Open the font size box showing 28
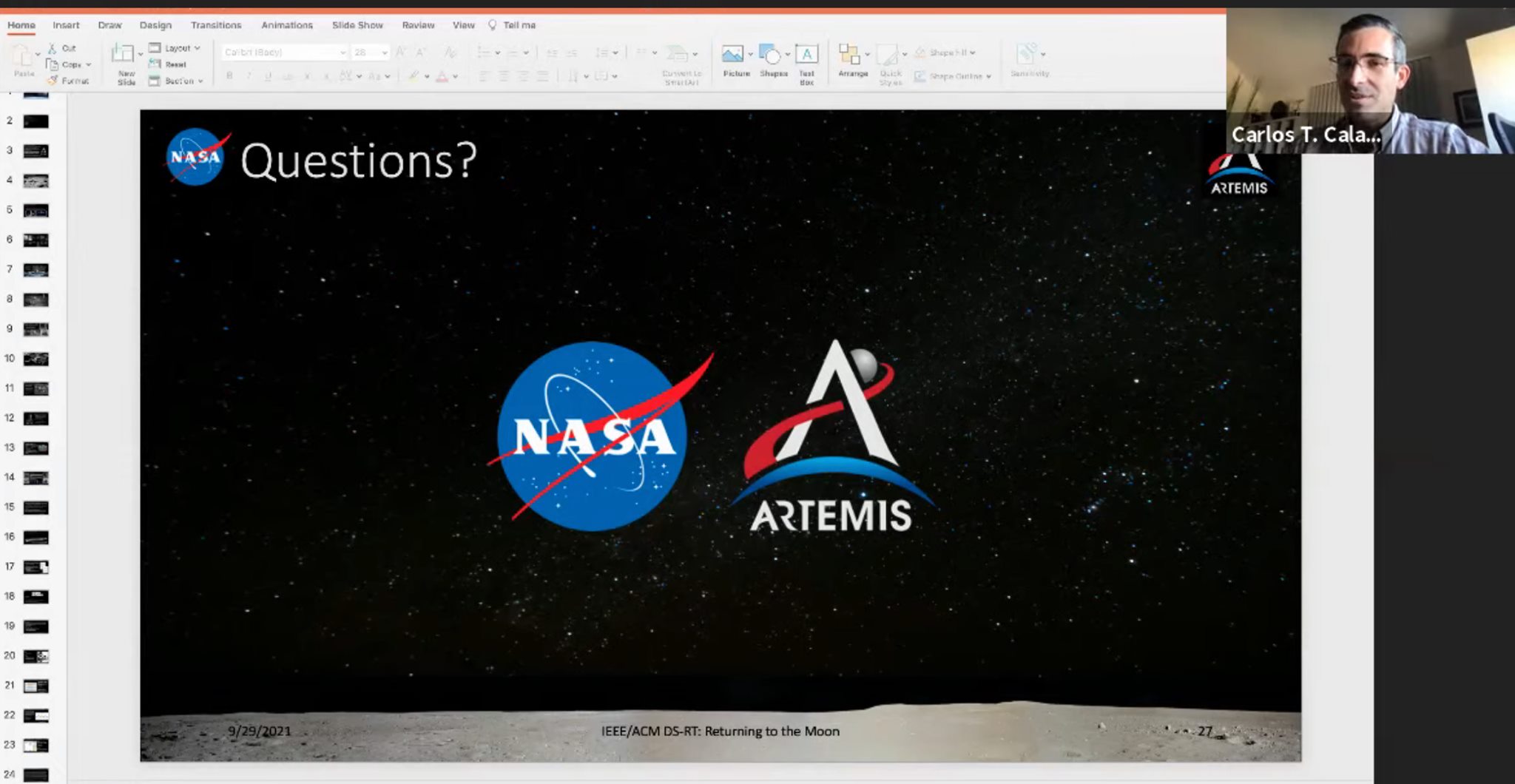The height and width of the screenshot is (784, 1515). [x=371, y=53]
